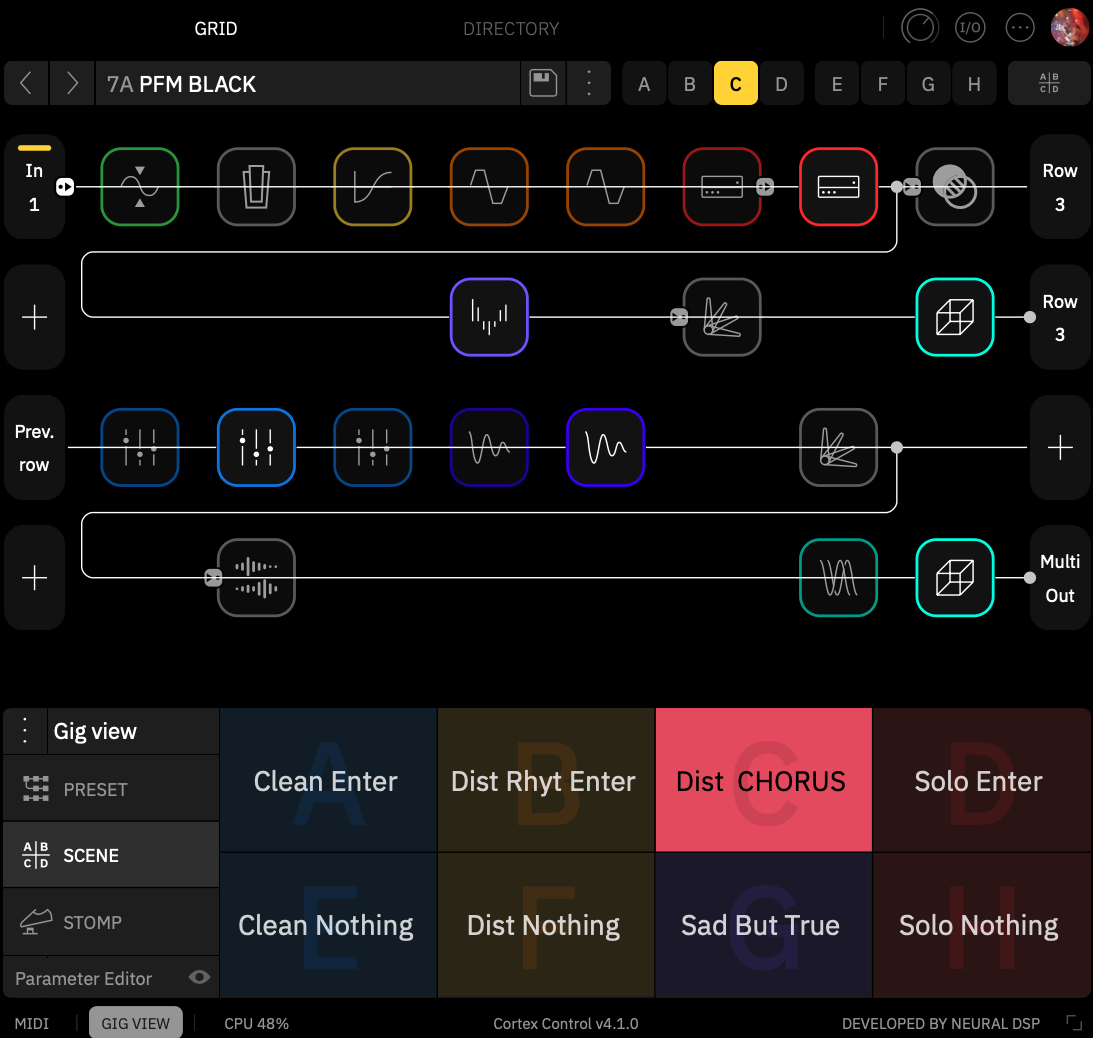Select the grey fan-shaped block in row 3

click(838, 448)
